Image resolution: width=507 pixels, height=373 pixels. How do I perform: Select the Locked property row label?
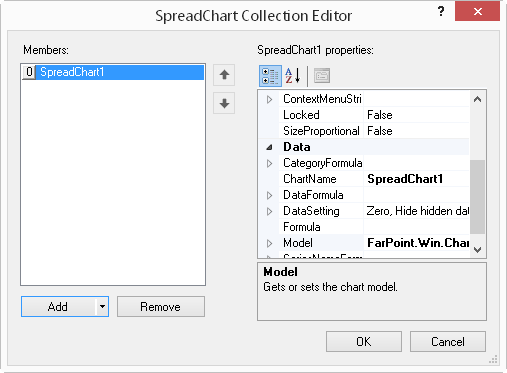coord(301,115)
